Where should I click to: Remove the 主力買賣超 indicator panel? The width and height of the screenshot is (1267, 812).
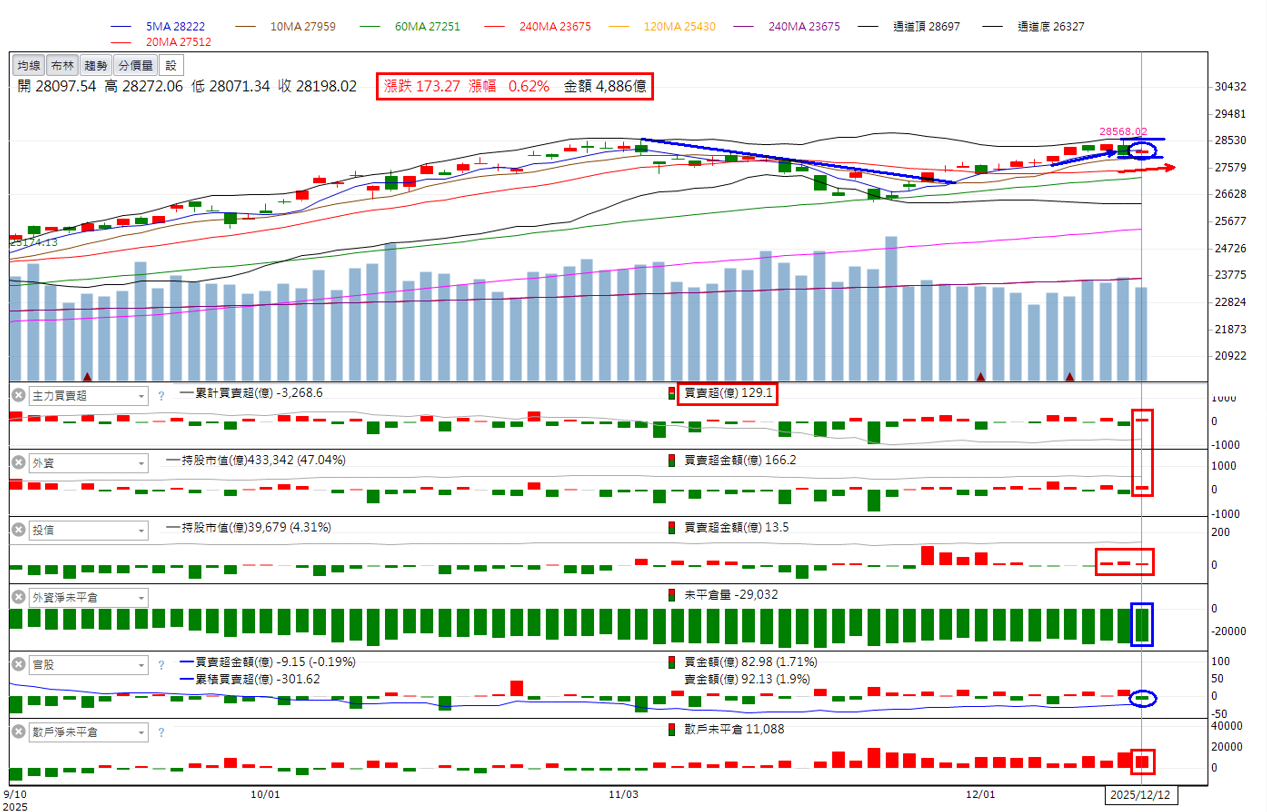[x=18, y=395]
